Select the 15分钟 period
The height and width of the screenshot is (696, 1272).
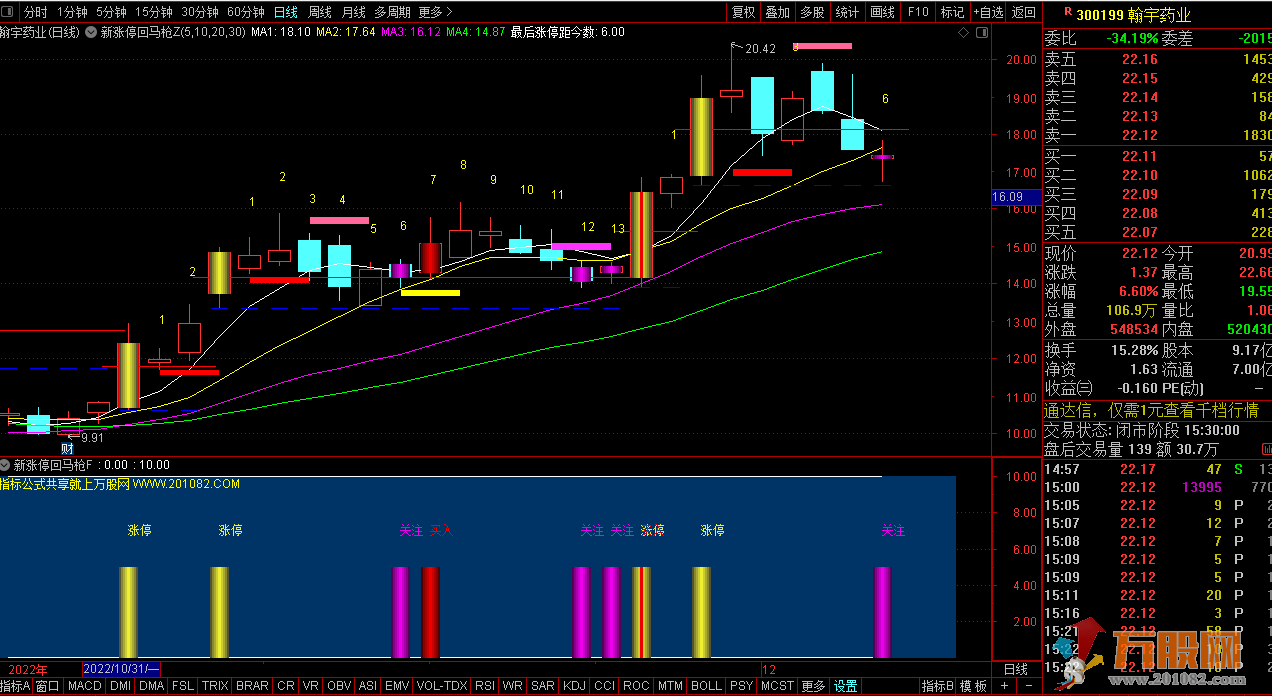click(x=154, y=12)
